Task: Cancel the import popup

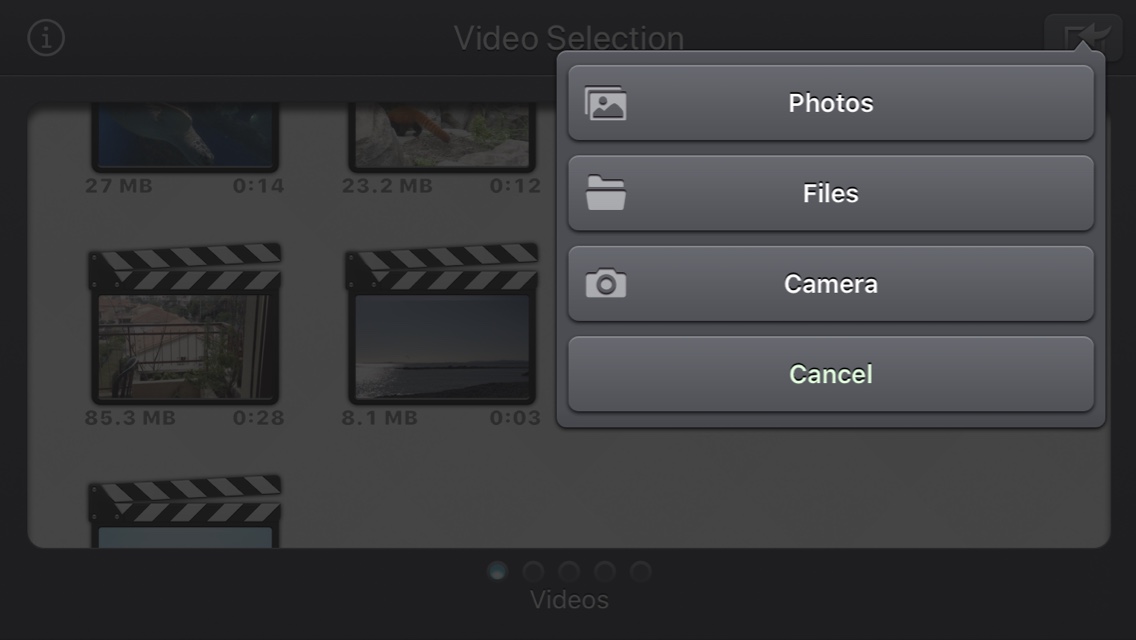Action: (831, 374)
